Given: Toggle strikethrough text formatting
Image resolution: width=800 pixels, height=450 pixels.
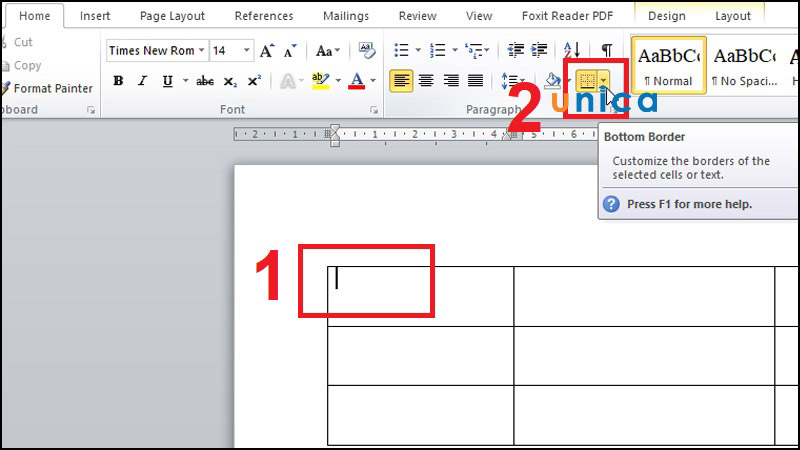Looking at the screenshot, I should pos(205,81).
